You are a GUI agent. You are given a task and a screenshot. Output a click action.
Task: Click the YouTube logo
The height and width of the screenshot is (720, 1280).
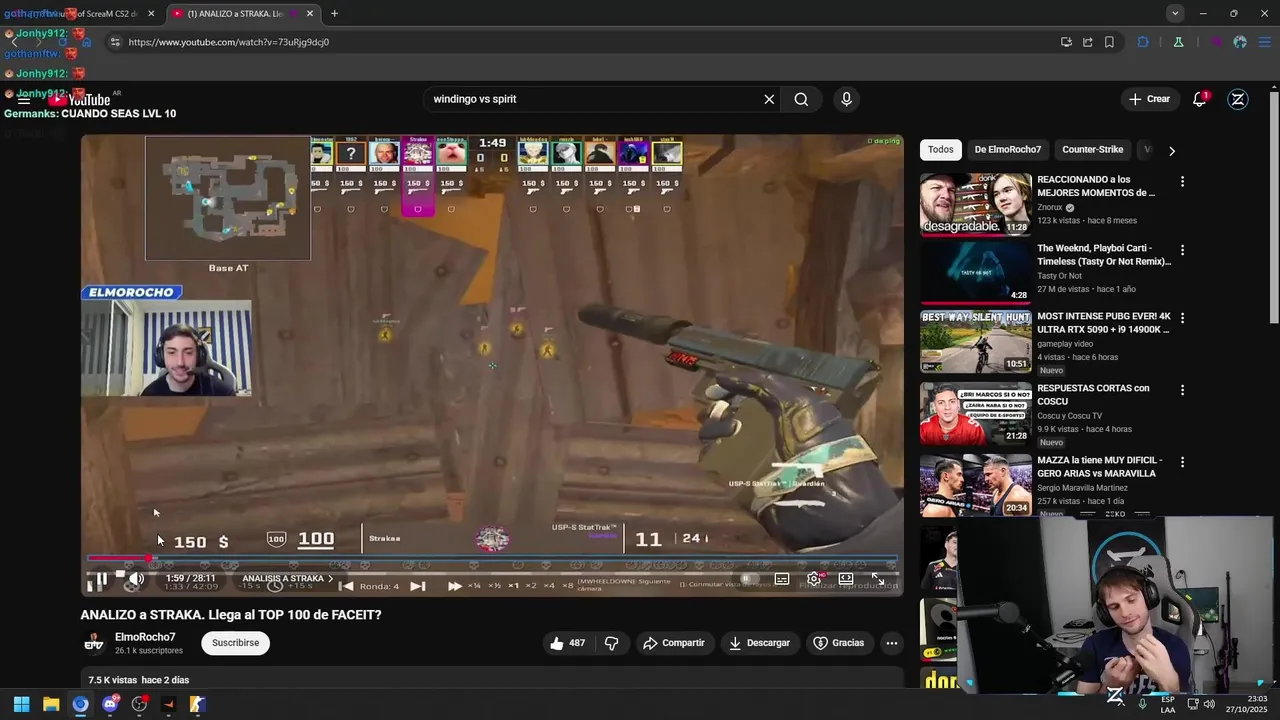80,99
